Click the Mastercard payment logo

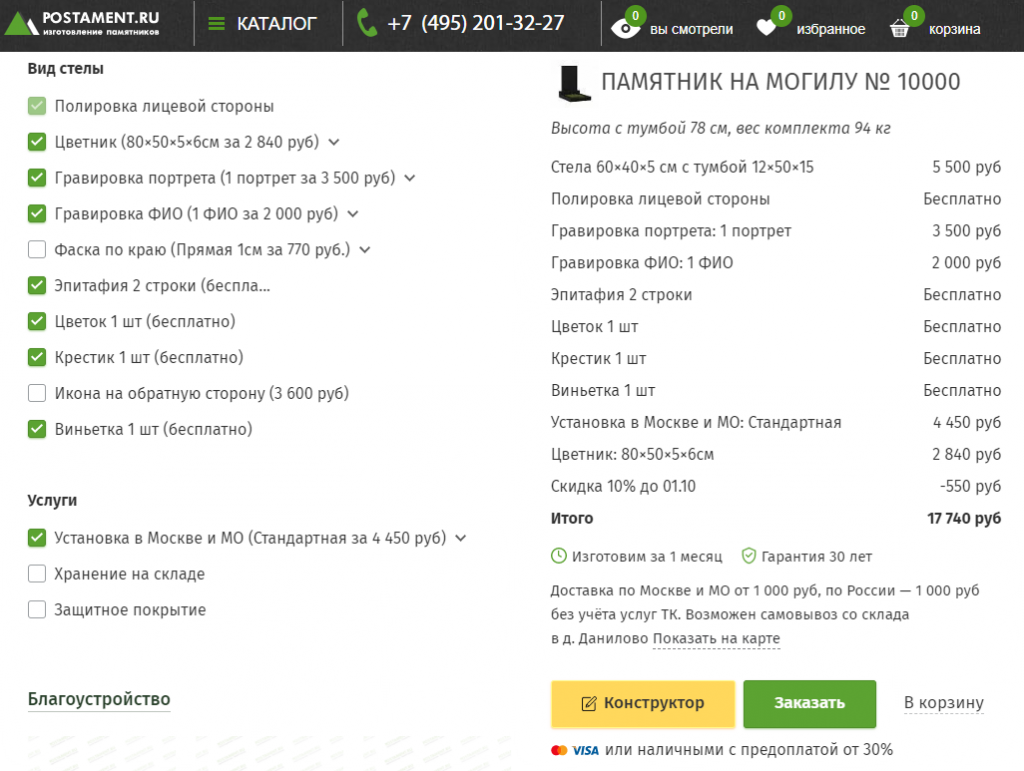click(559, 750)
